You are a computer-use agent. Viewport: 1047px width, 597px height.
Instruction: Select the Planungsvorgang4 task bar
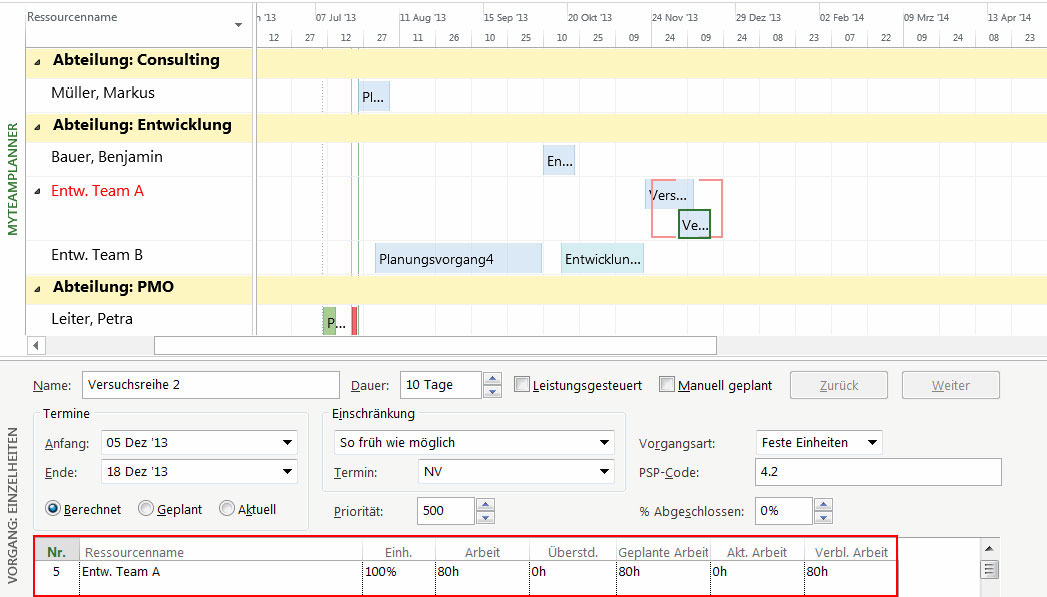458,259
